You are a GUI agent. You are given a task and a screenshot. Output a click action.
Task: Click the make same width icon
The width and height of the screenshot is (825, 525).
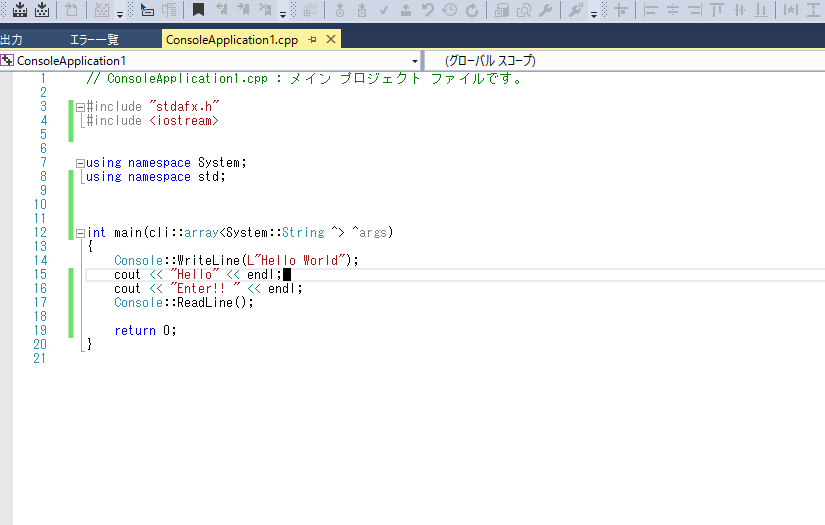pyautogui.click(x=791, y=10)
